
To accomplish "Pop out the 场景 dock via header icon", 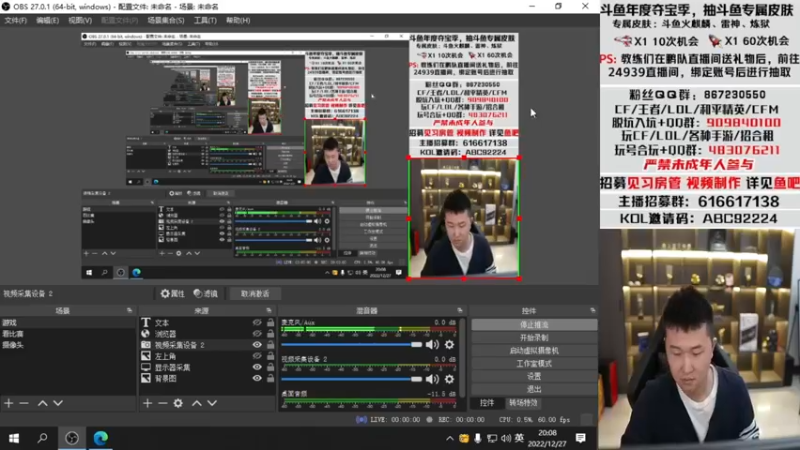I will [130, 310].
